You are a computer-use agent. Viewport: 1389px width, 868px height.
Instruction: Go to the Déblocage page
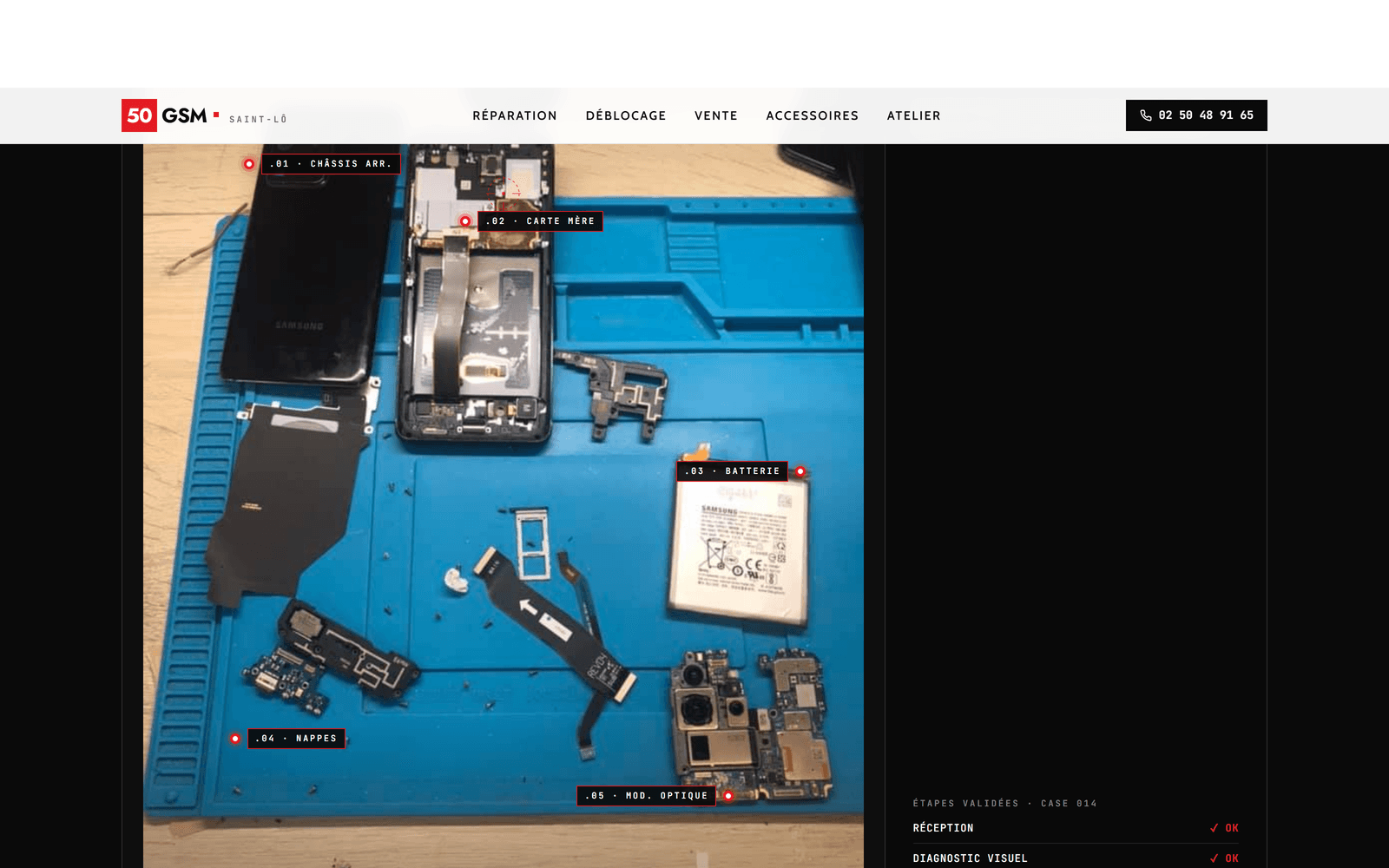626,115
